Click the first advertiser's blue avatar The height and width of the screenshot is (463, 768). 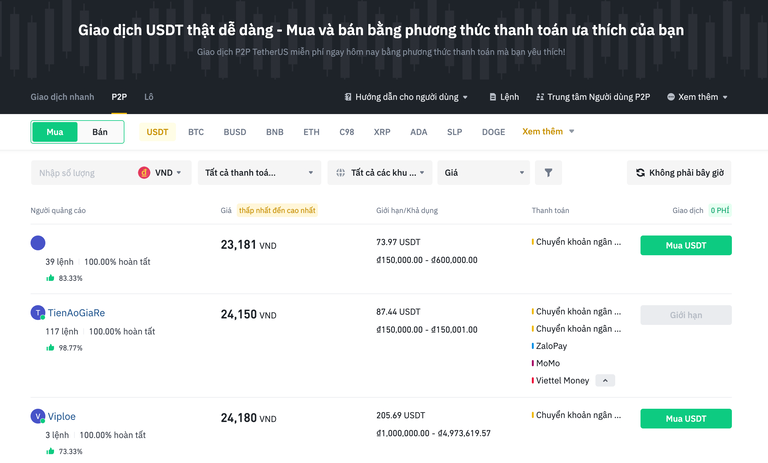(x=38, y=243)
